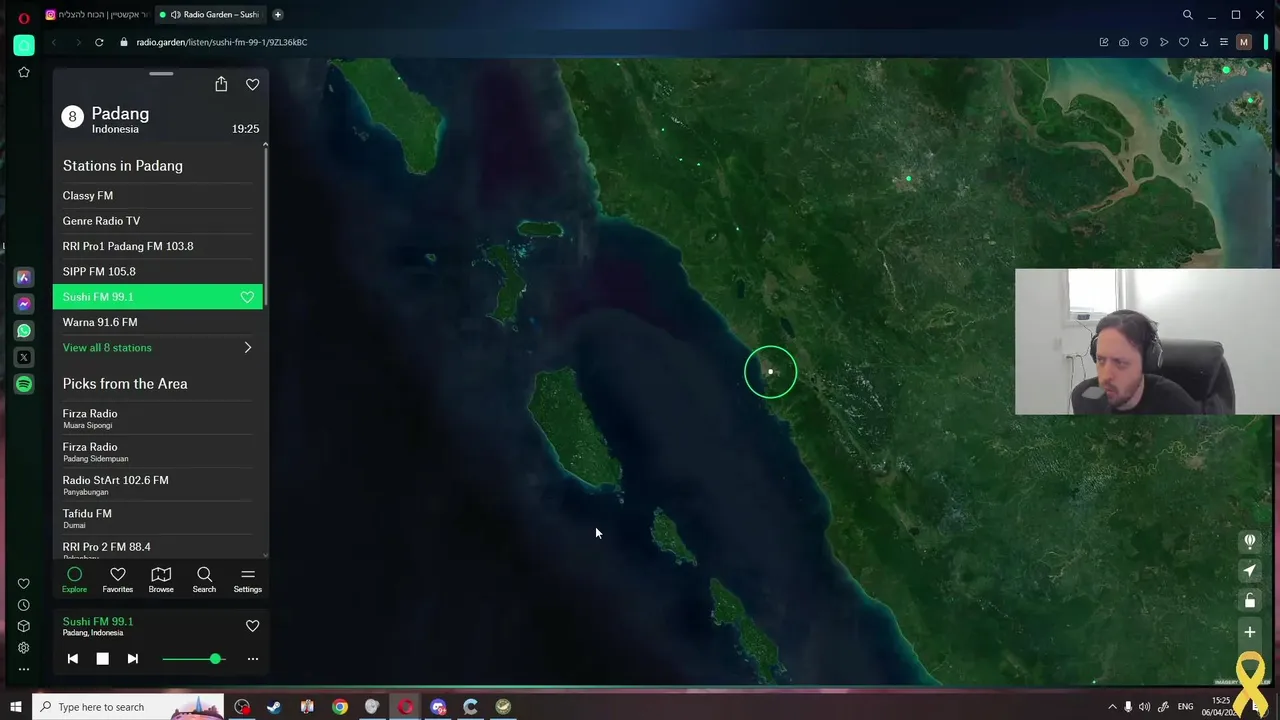Play the Classy FM station
This screenshot has height=720, width=1280.
tap(158, 196)
